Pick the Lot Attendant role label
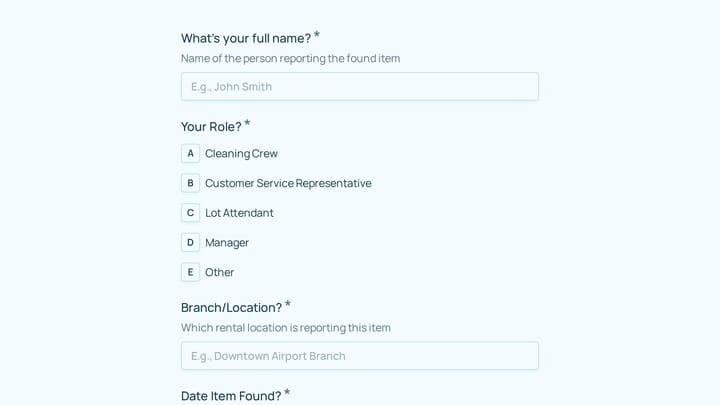The height and width of the screenshot is (405, 720). 239,213
